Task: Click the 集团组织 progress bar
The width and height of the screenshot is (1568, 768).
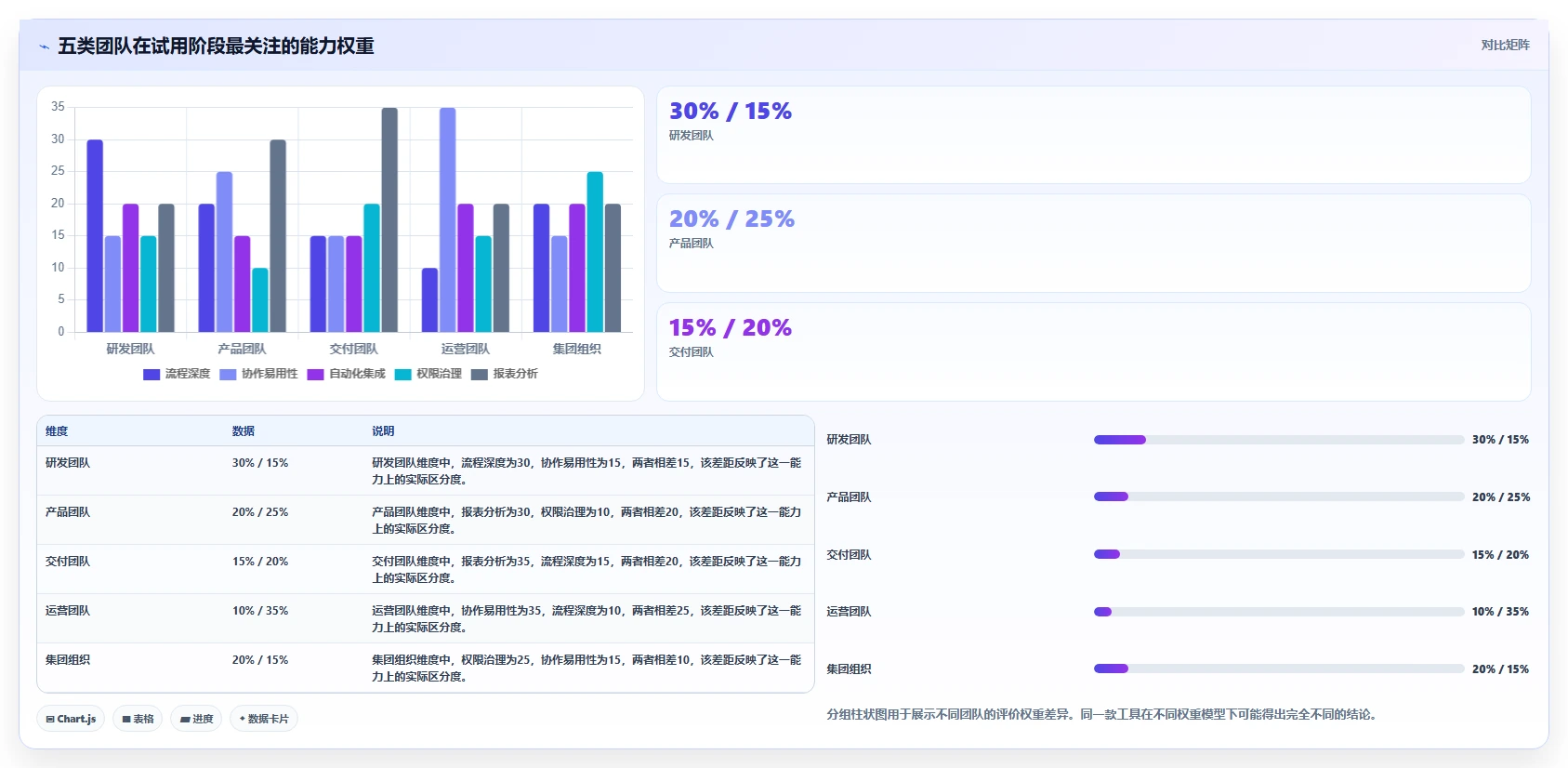Action: pos(1278,669)
